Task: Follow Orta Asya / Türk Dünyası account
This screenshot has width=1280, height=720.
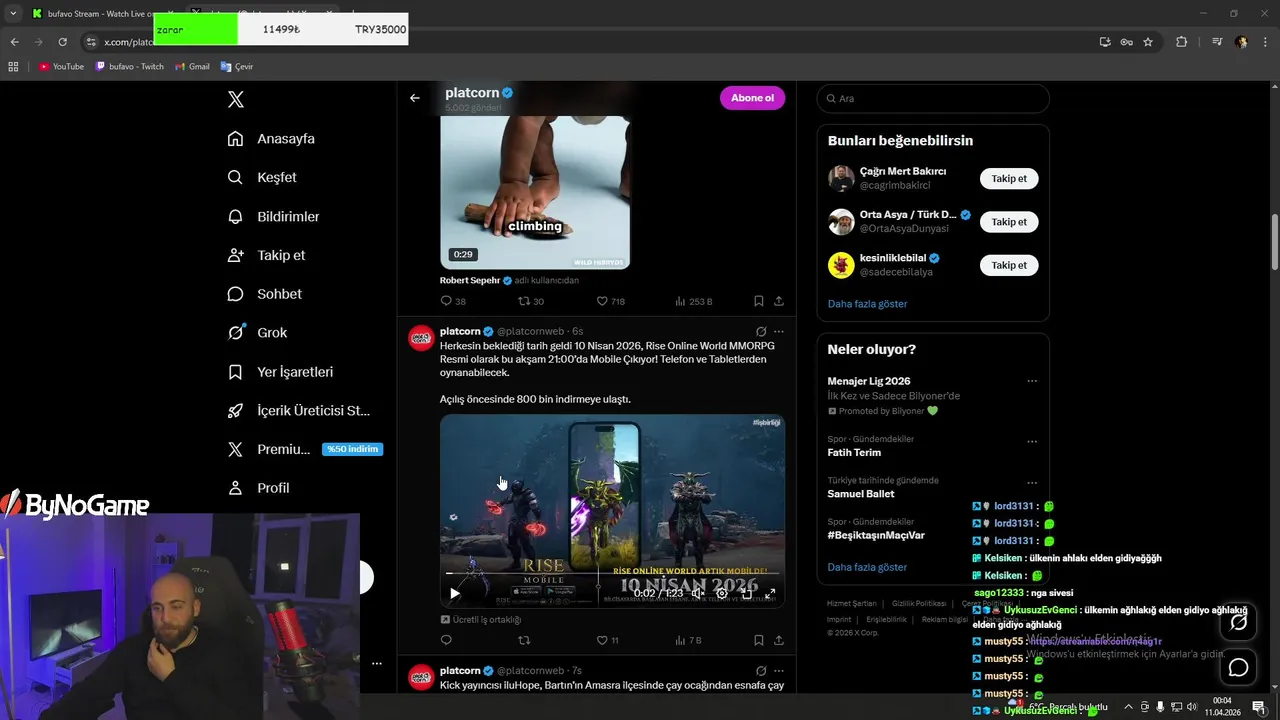Action: pos(1009,222)
